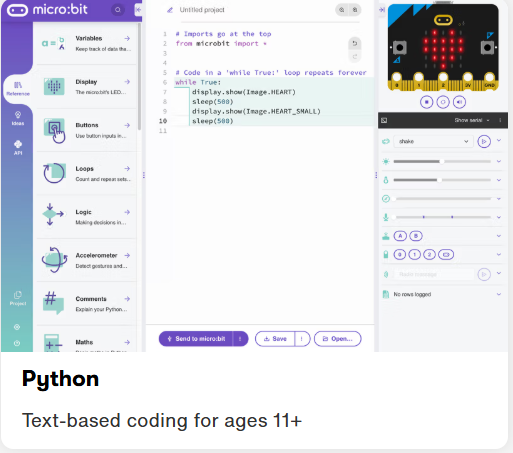The image size is (513, 453).
Task: Restart the simulator
Action: click(443, 102)
